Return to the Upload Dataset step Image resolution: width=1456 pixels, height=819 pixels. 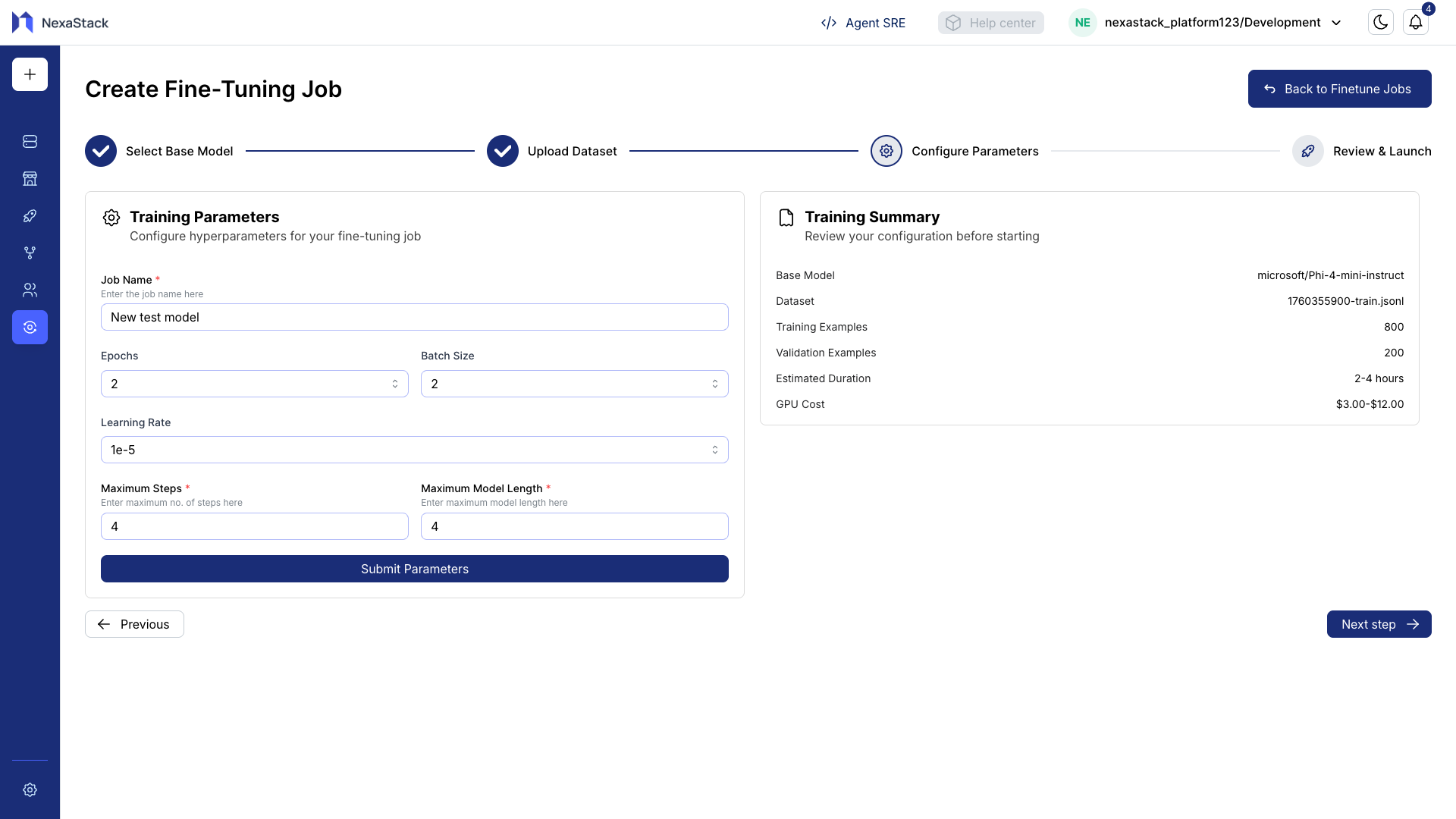502,151
